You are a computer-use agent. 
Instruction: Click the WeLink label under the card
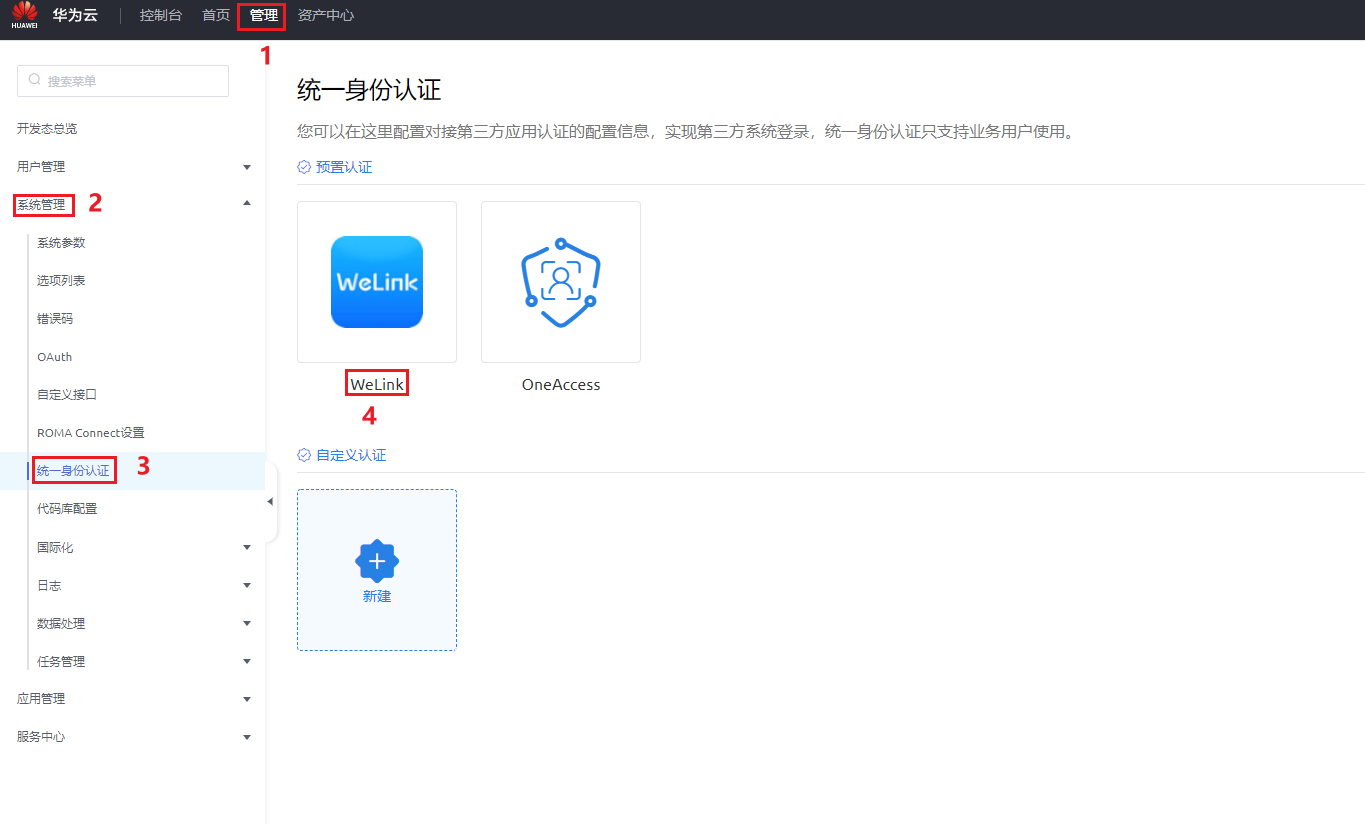click(x=378, y=384)
